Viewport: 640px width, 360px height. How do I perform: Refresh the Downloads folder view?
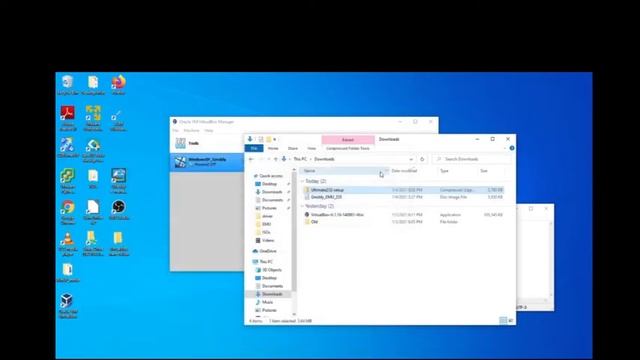click(422, 159)
